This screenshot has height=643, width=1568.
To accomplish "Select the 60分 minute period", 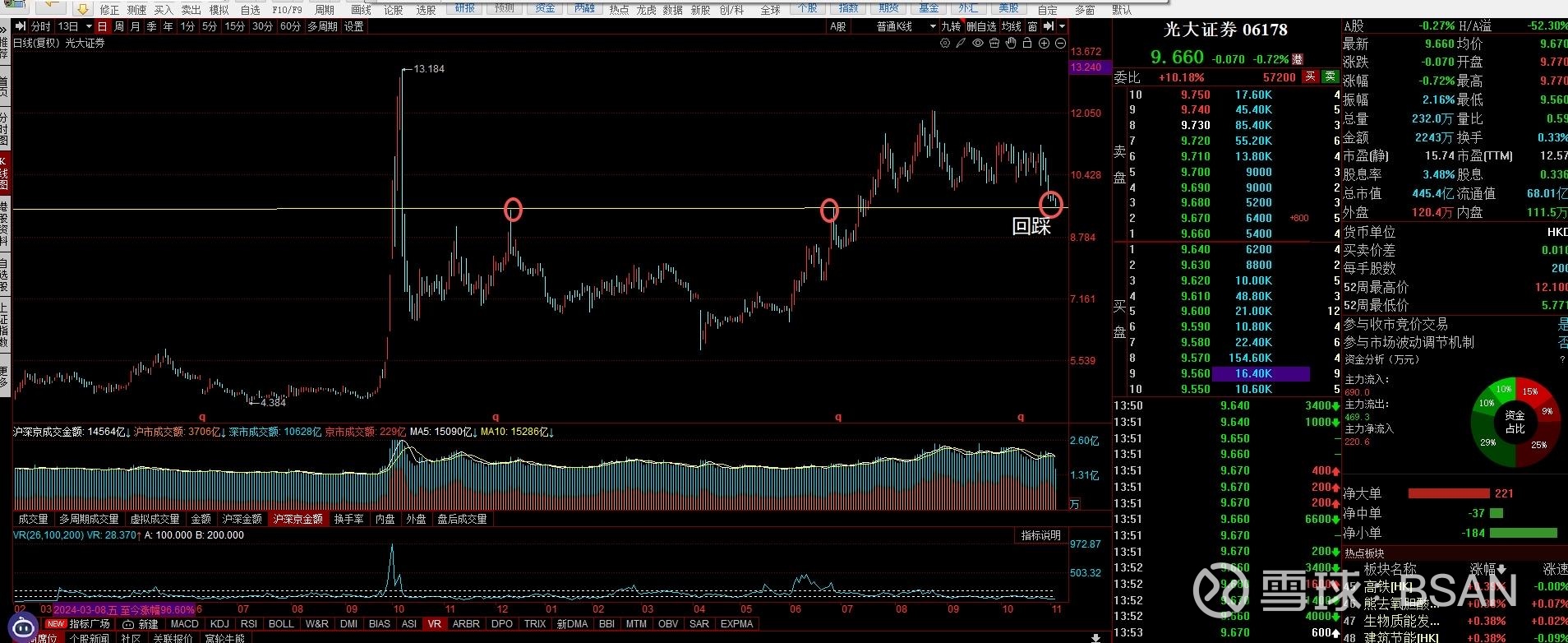I will (x=290, y=26).
